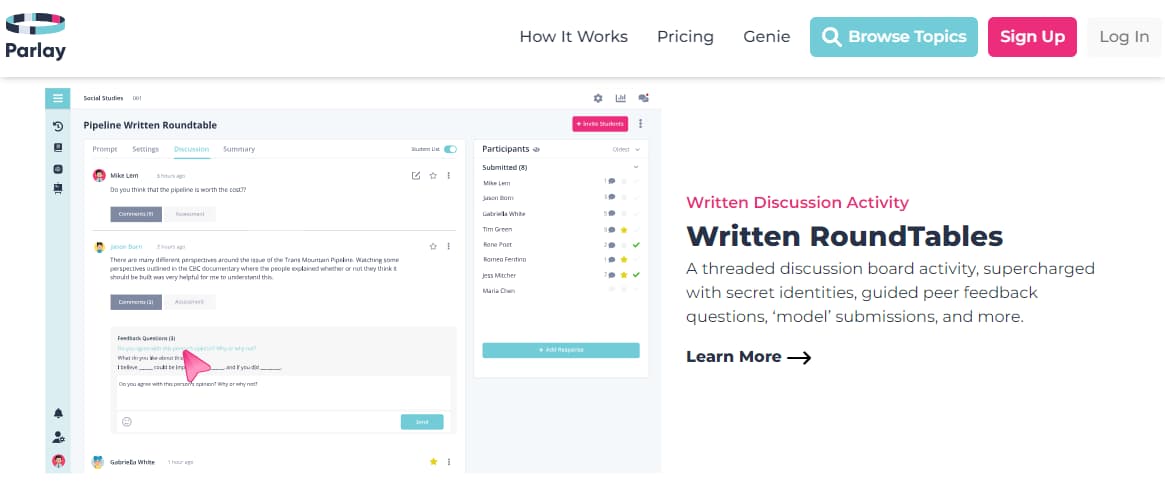Open the options menu on Mike Lem's post

448,175
